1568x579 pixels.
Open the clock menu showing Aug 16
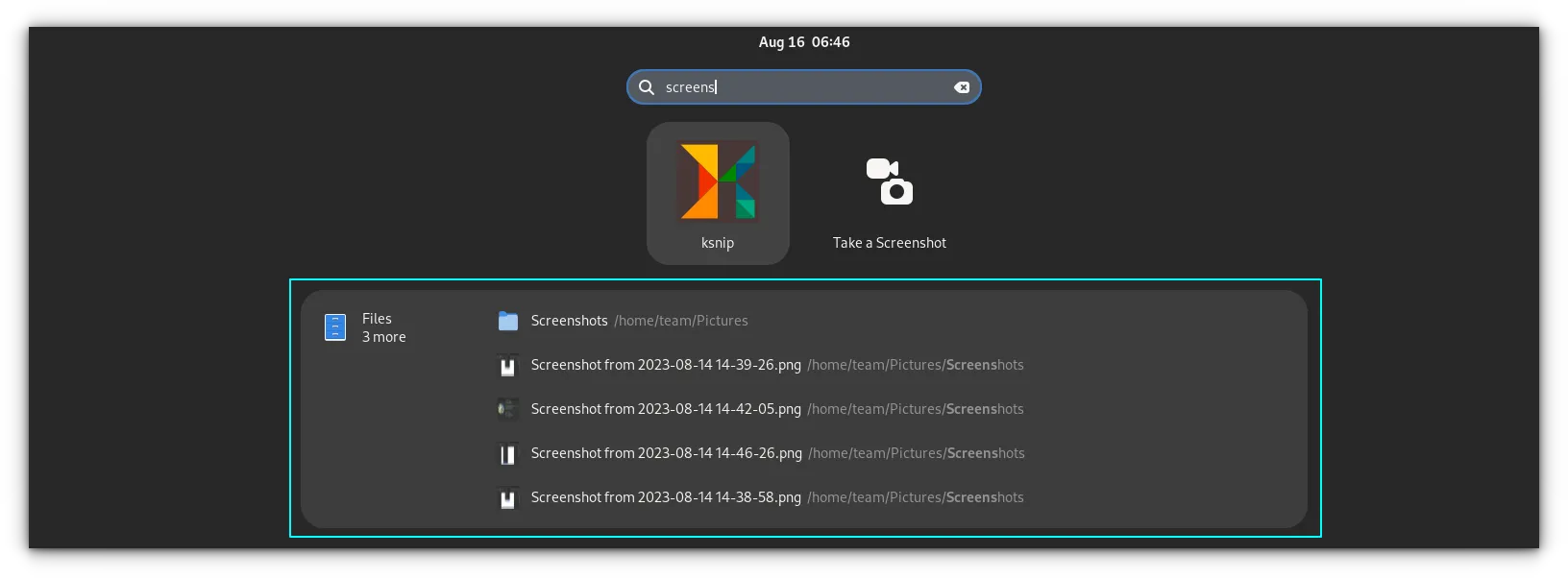(804, 42)
